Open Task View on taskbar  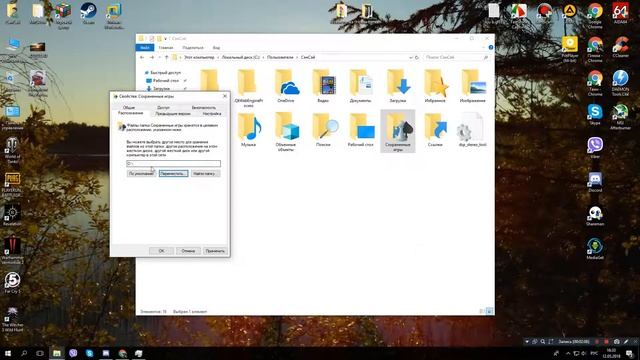tap(40, 353)
